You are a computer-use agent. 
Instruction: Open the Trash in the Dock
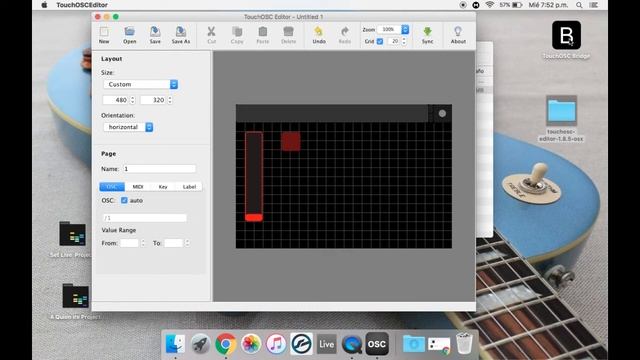pos(464,344)
